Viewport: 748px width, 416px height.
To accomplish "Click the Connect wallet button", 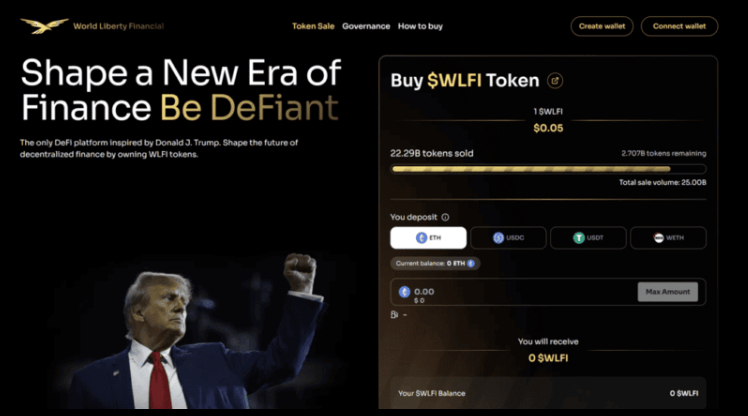I will [x=679, y=26].
